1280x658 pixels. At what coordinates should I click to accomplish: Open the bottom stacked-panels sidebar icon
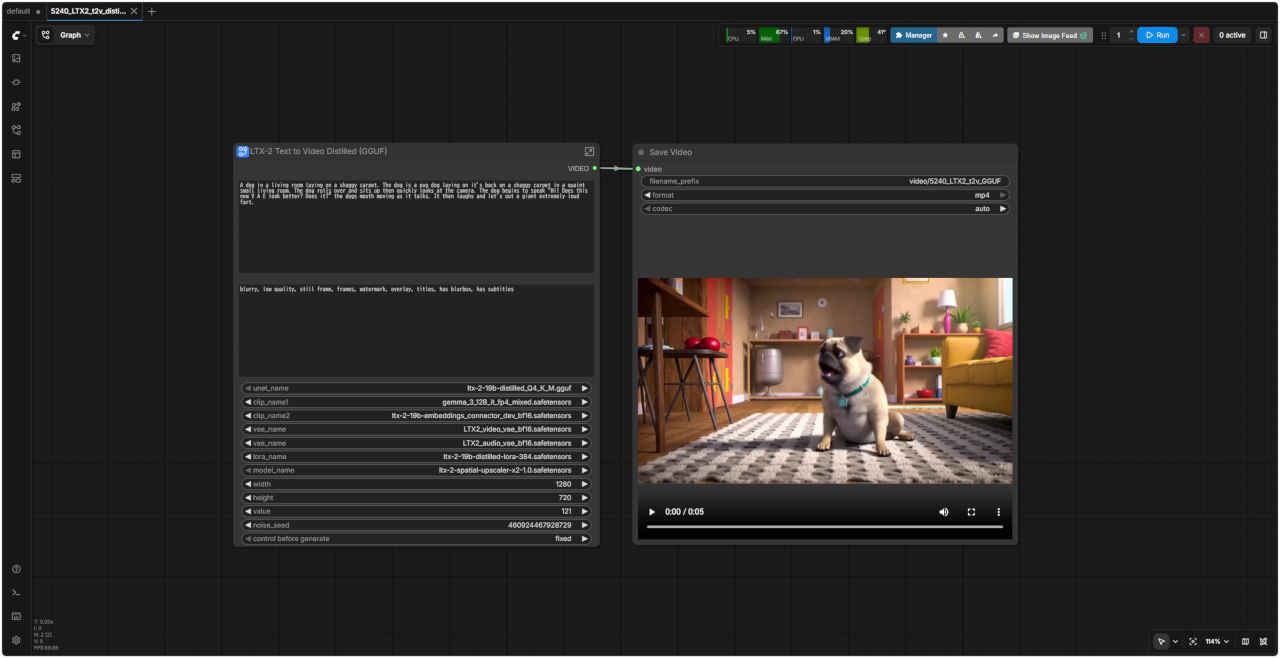tap(16, 178)
